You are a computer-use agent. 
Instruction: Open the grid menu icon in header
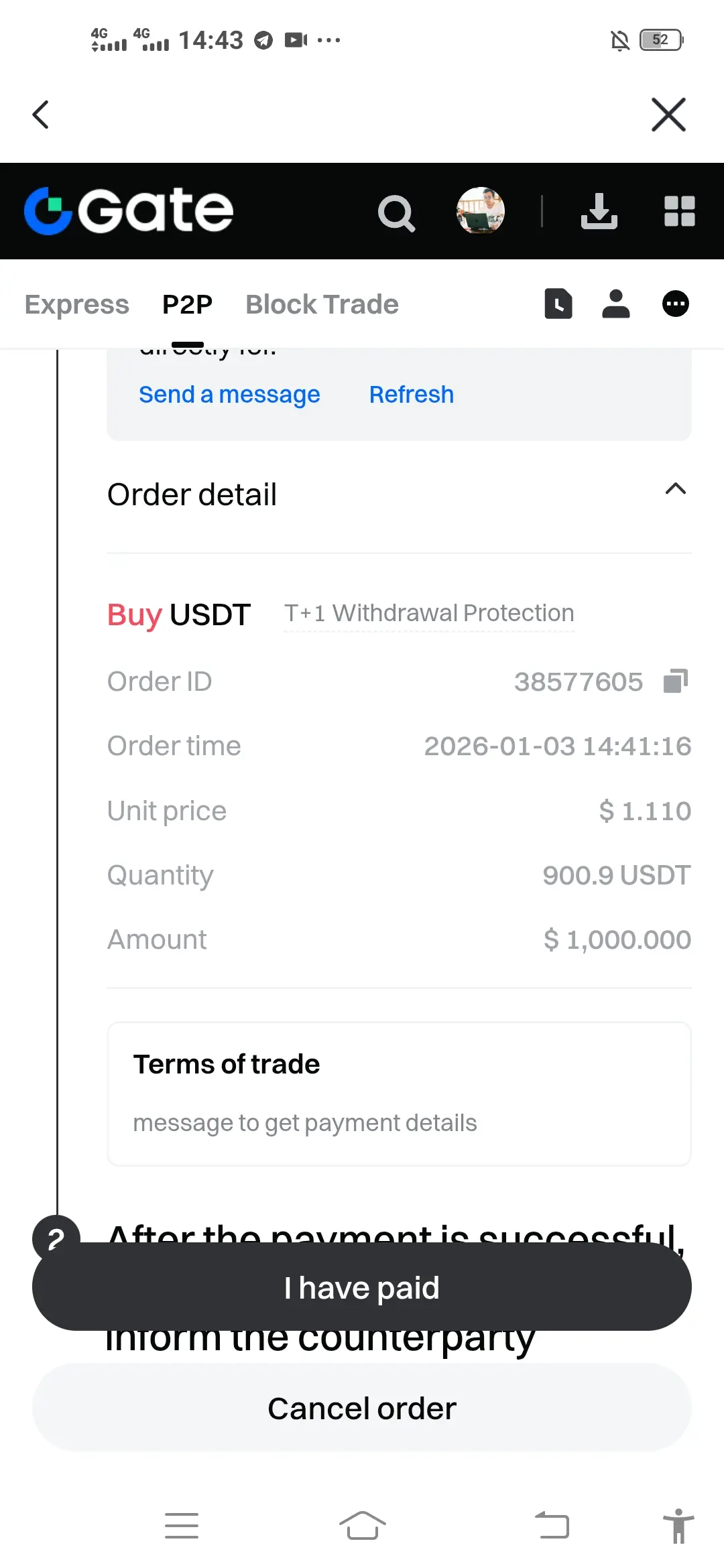pyautogui.click(x=679, y=211)
